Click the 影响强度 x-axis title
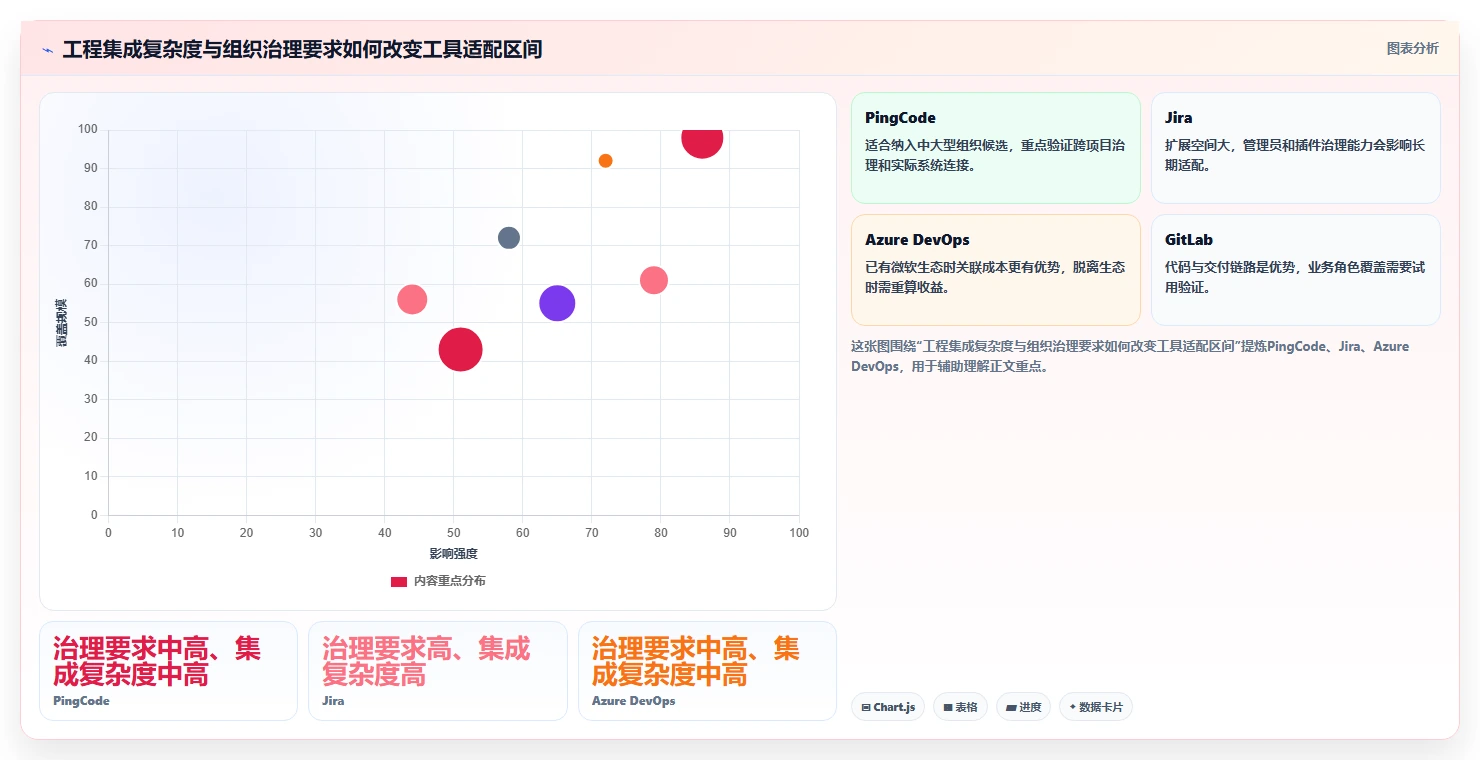Screen dimensions: 1480x760 pyautogui.click(x=454, y=554)
